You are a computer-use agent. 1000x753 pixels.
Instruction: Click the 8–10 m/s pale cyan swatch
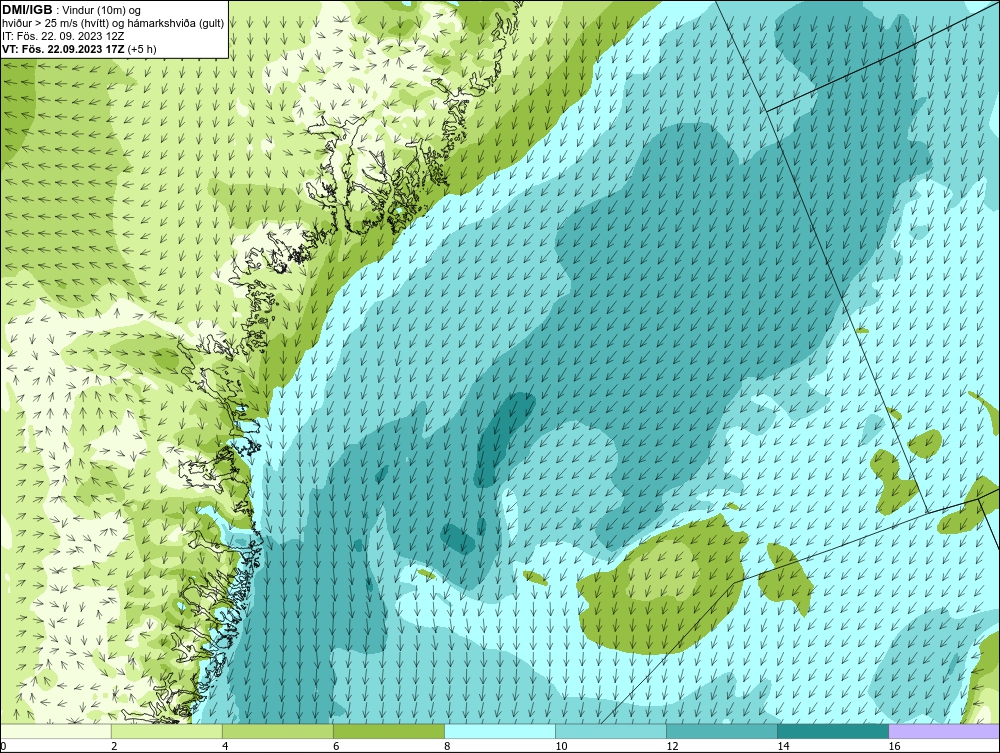[499, 731]
